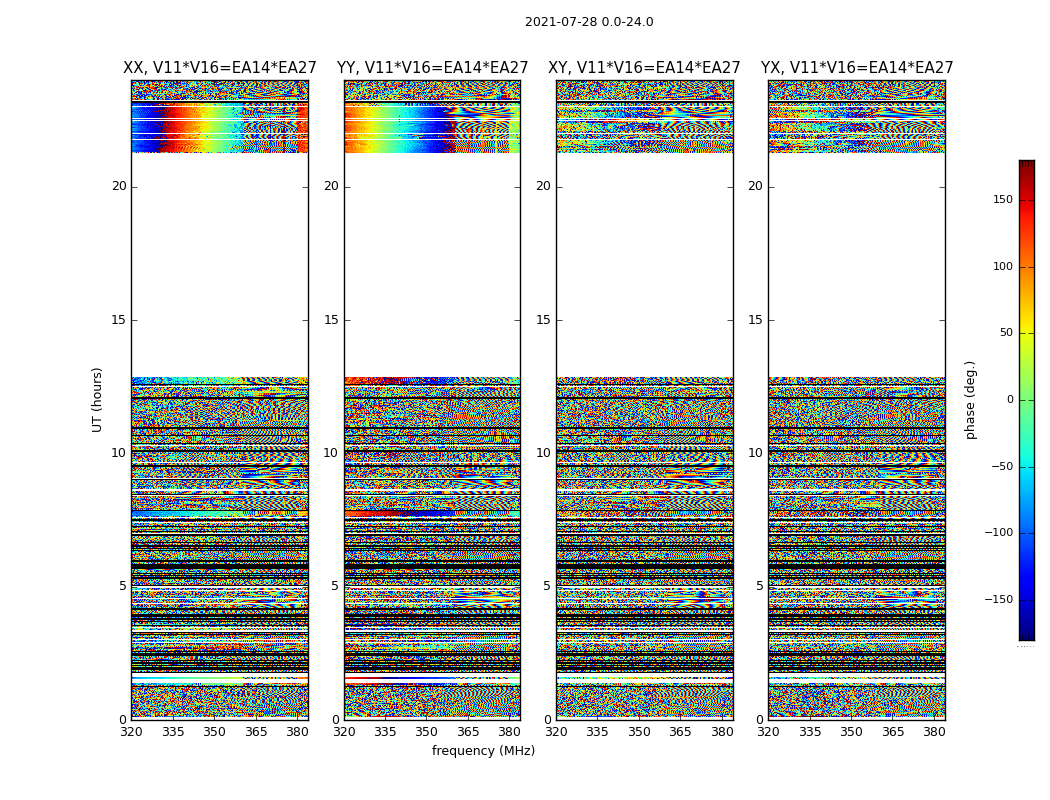Image resolution: width=1050 pixels, height=800 pixels.
Task: Click the YY panel x-axis tick 365
Action: (468, 732)
